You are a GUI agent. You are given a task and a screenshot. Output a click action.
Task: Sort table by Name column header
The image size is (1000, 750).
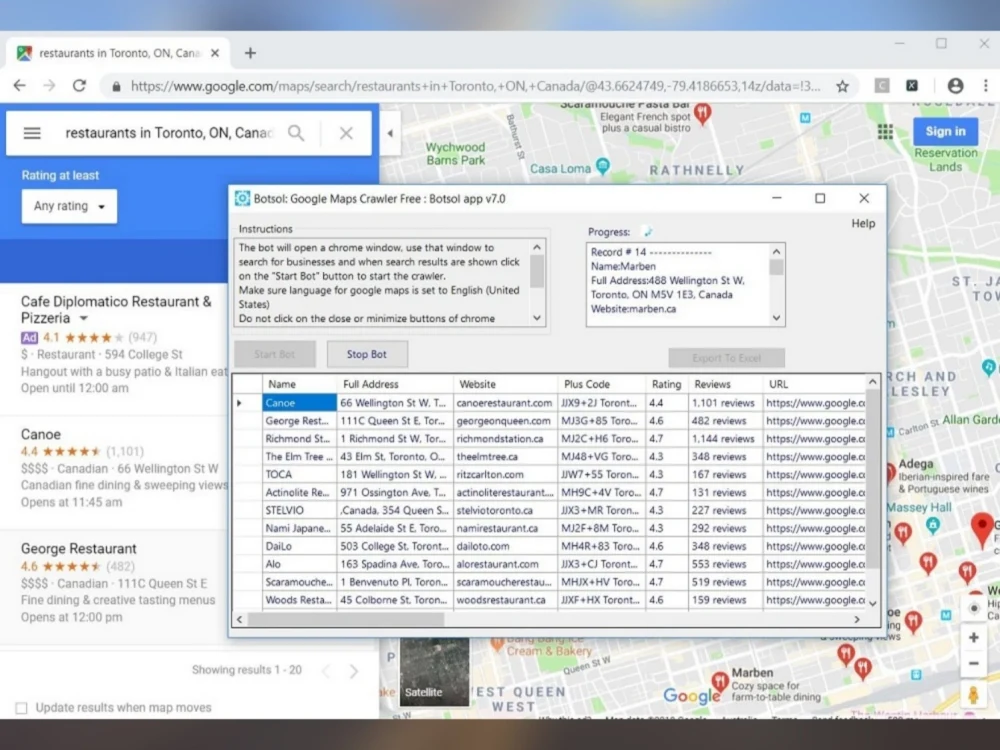click(299, 384)
